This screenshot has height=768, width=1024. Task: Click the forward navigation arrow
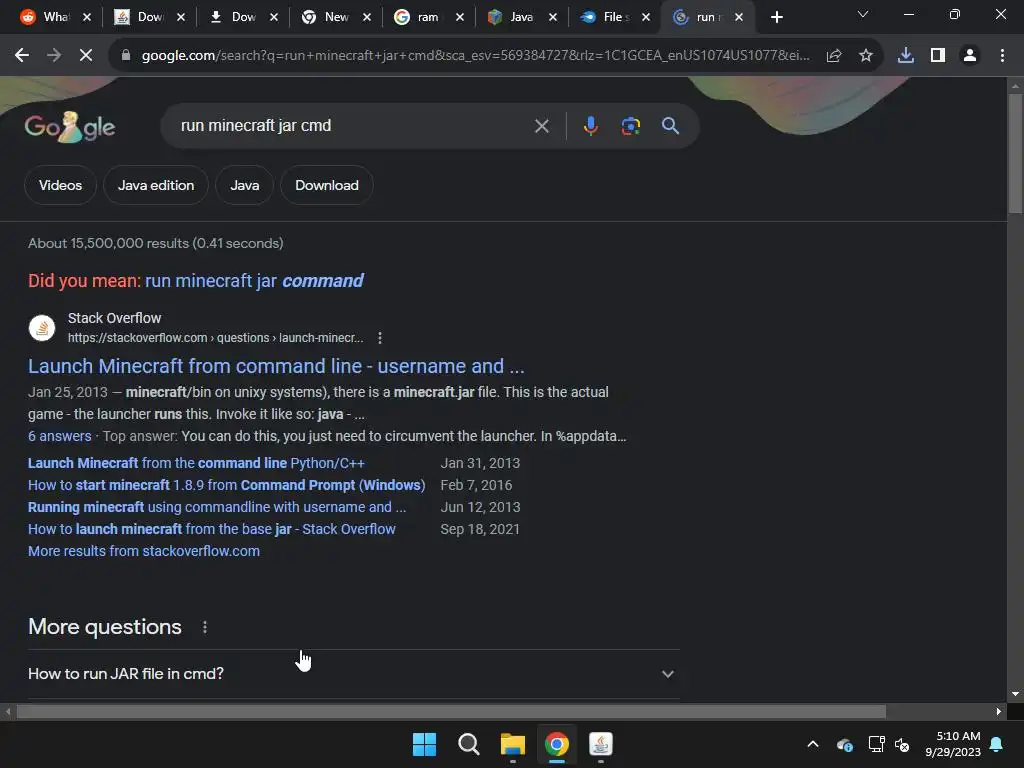(54, 56)
